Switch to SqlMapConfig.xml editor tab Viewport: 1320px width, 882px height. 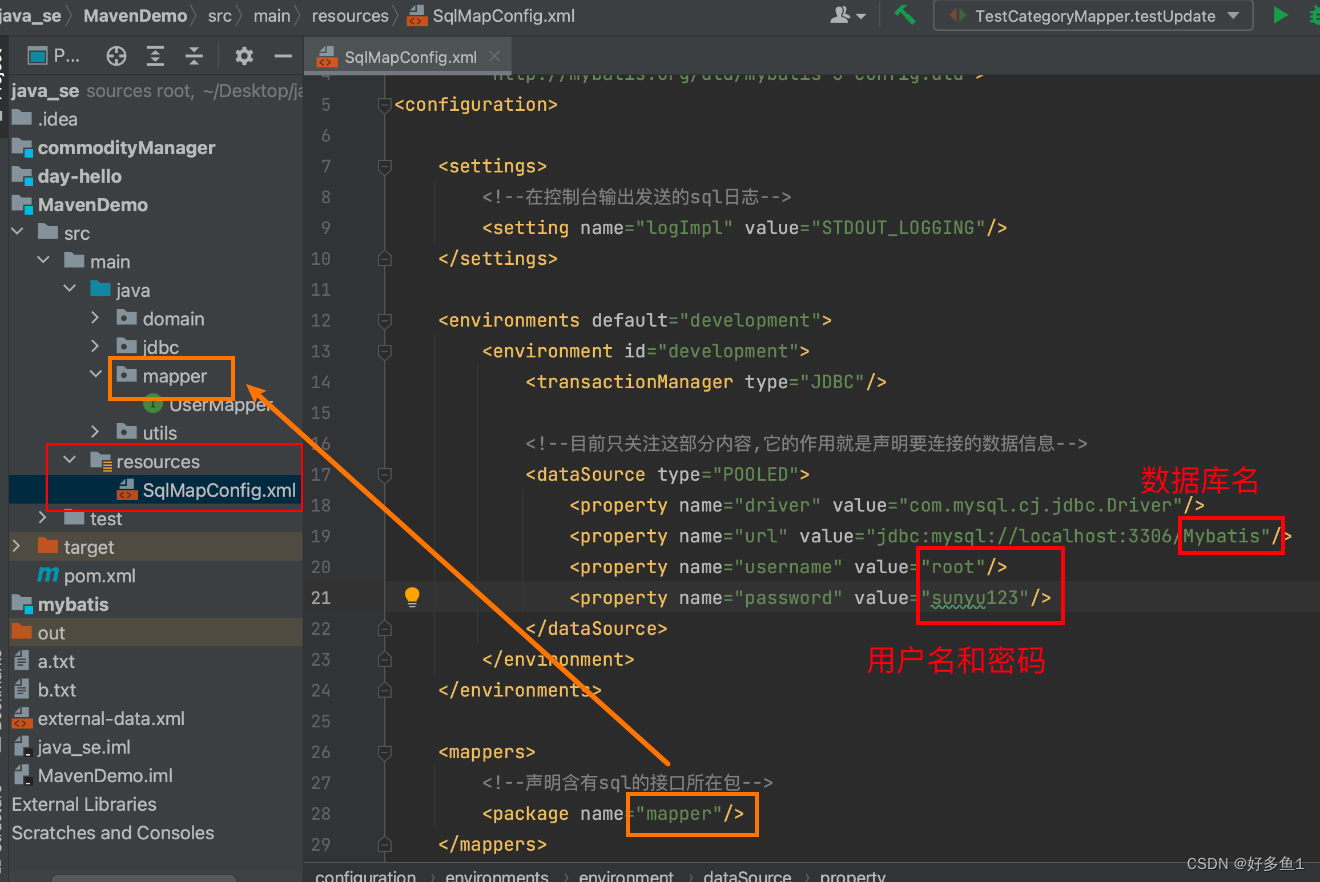[x=410, y=56]
